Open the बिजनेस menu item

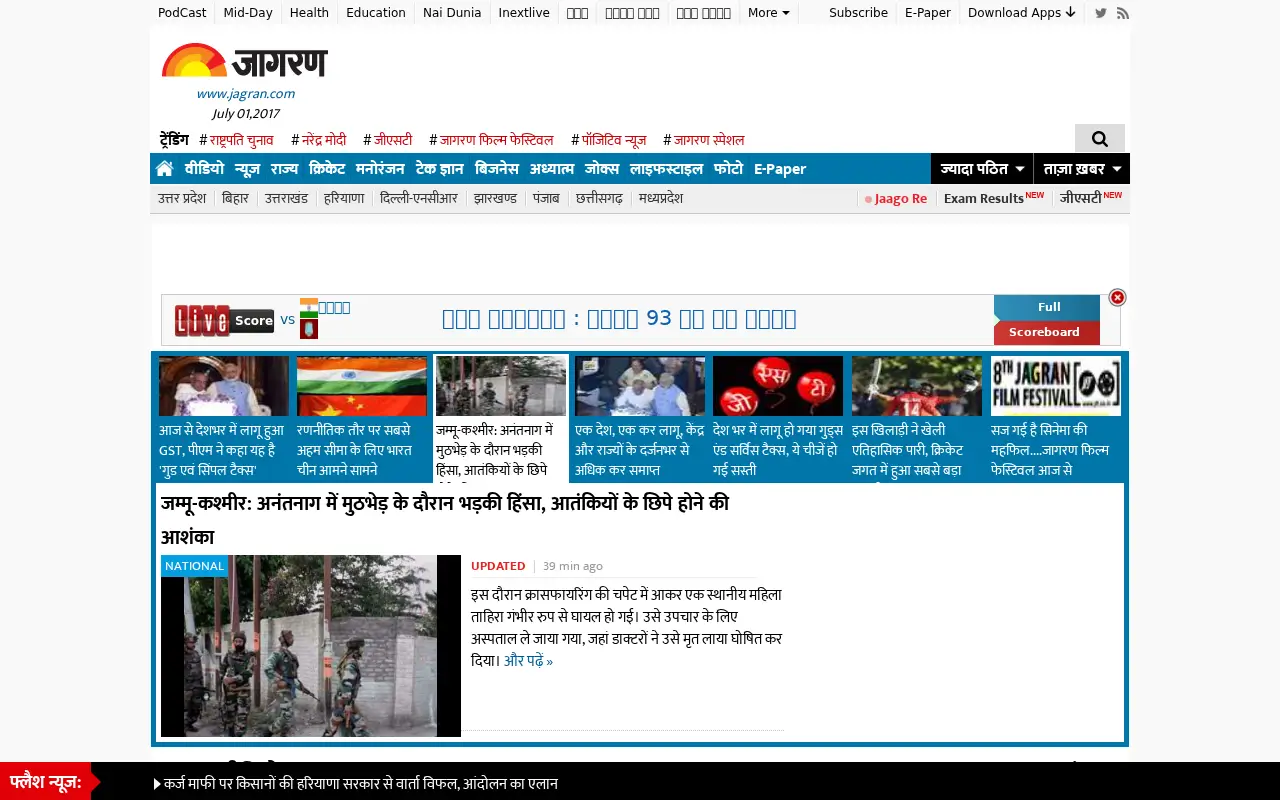pyautogui.click(x=497, y=169)
